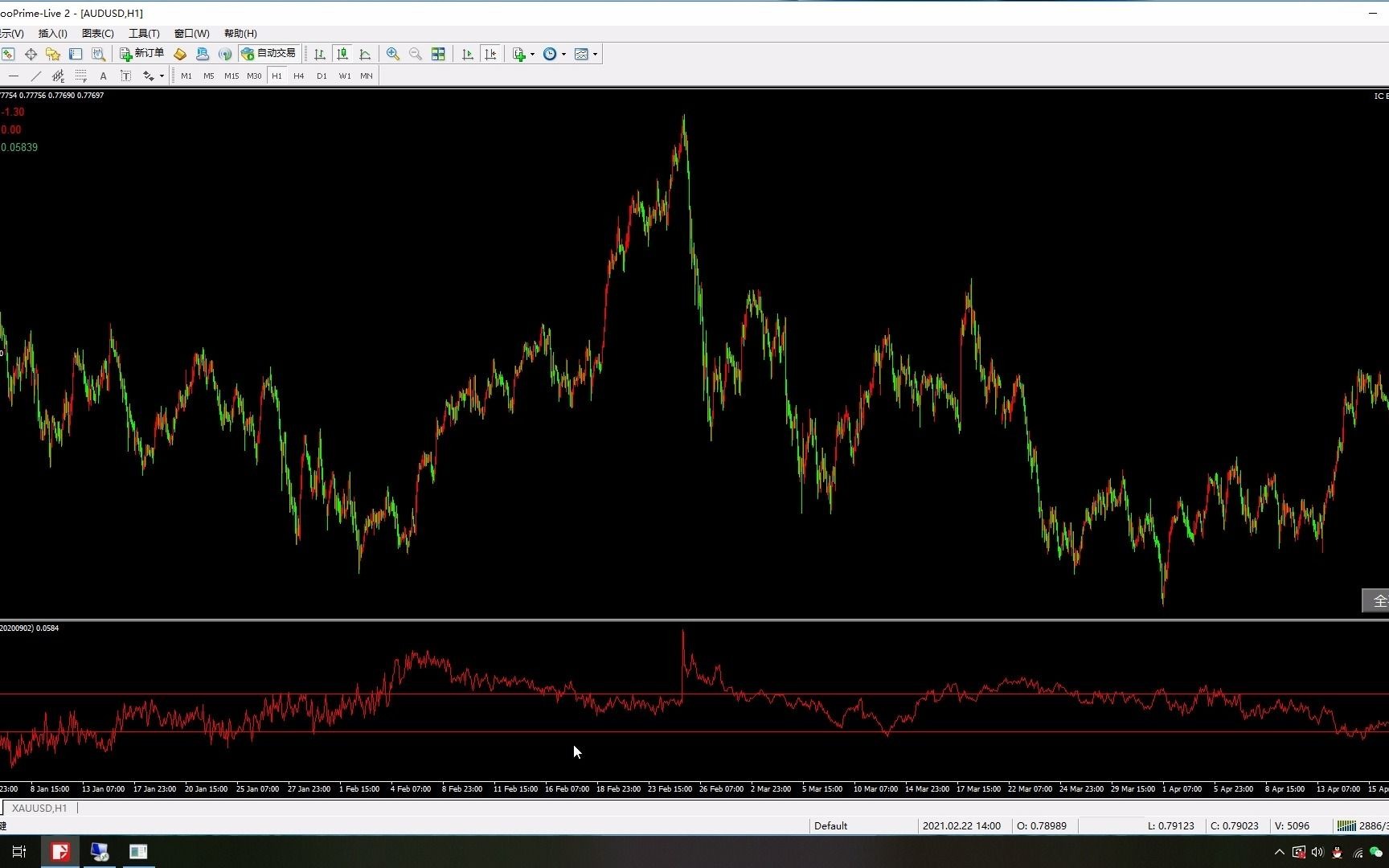Expand the arrows objects dropdown arrow
This screenshot has height=868, width=1389.
pos(162,76)
